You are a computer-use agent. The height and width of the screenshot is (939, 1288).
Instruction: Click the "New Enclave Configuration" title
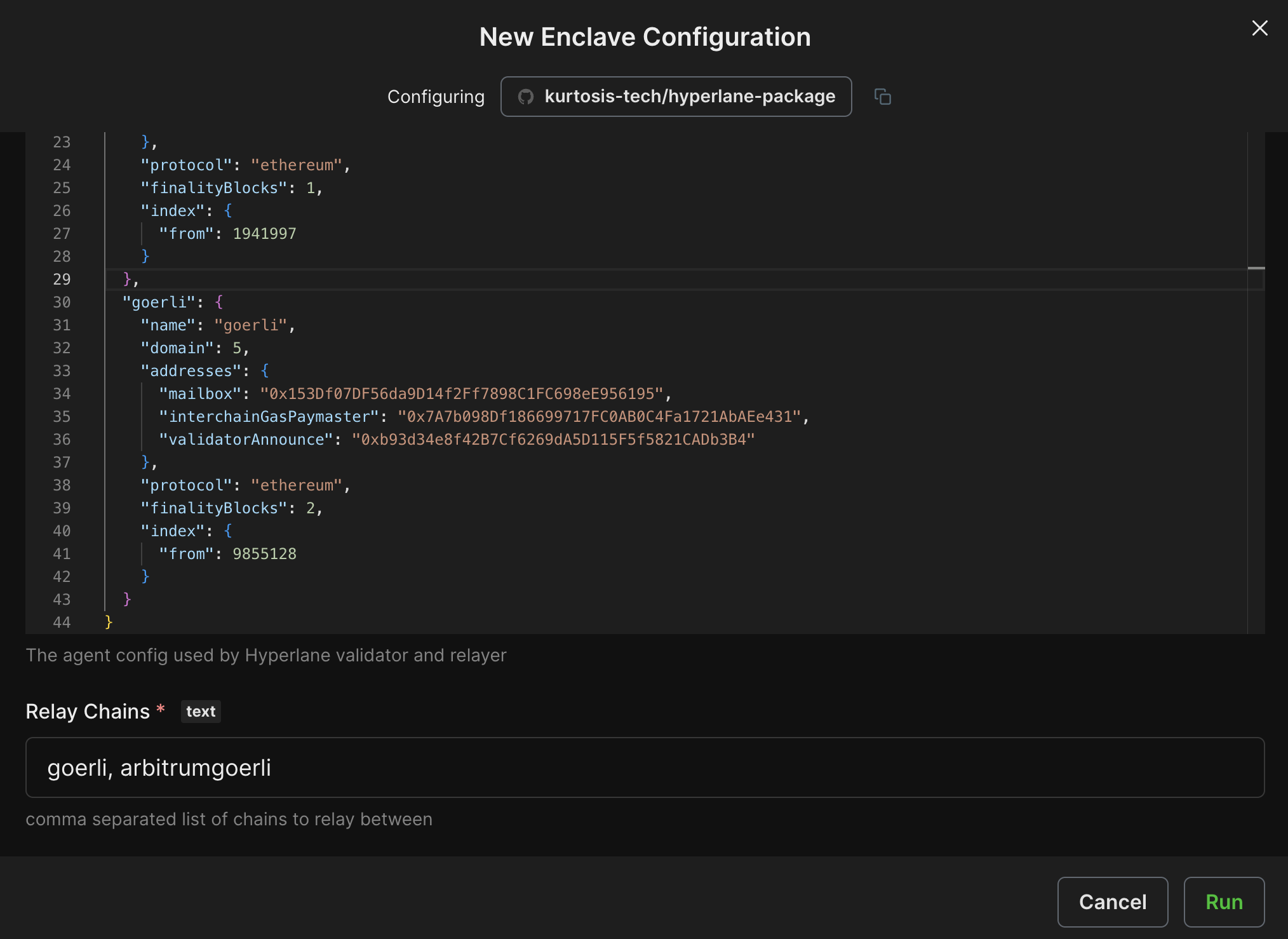coord(645,37)
